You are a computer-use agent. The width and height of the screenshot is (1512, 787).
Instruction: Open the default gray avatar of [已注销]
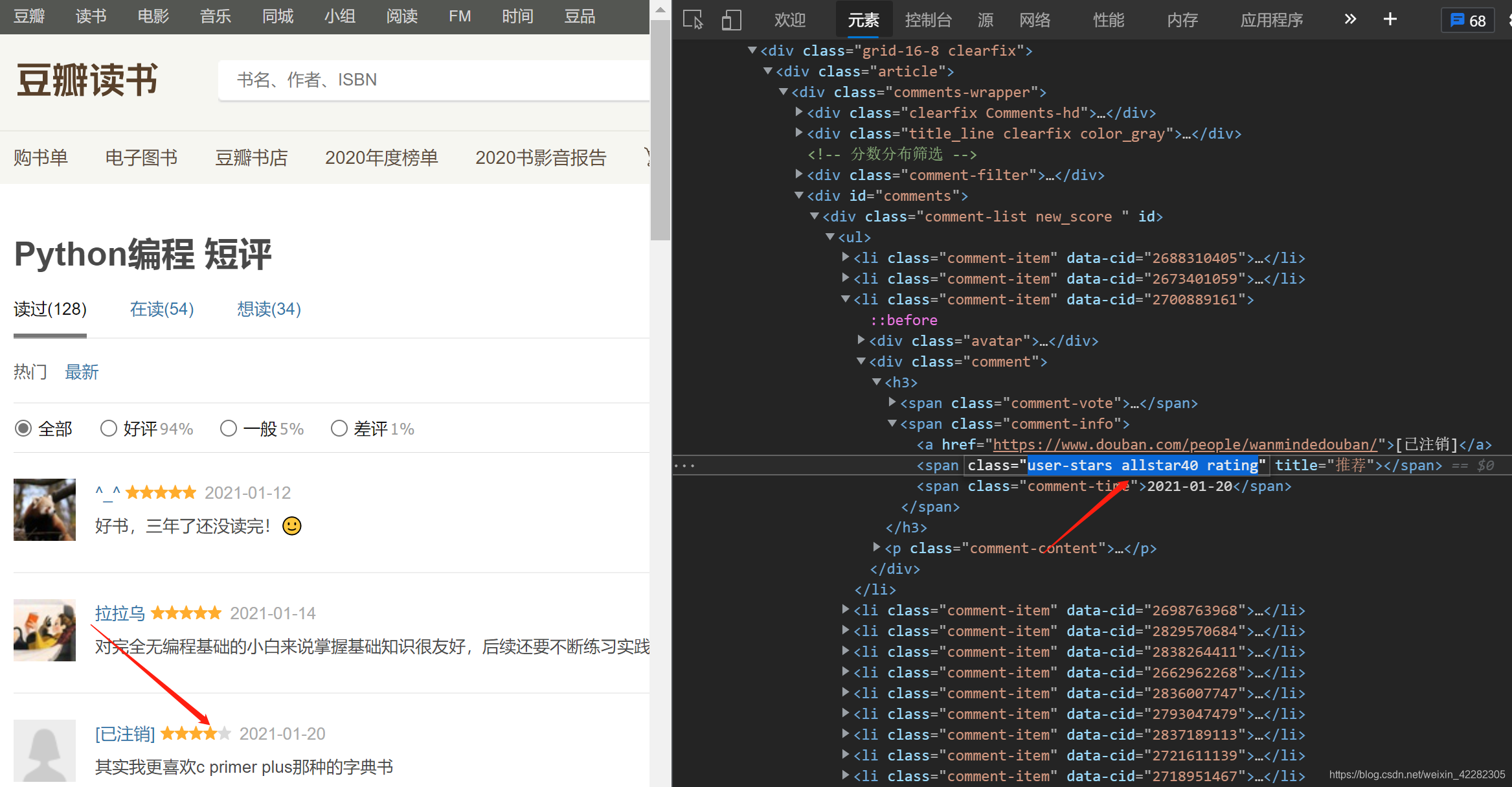(x=45, y=751)
